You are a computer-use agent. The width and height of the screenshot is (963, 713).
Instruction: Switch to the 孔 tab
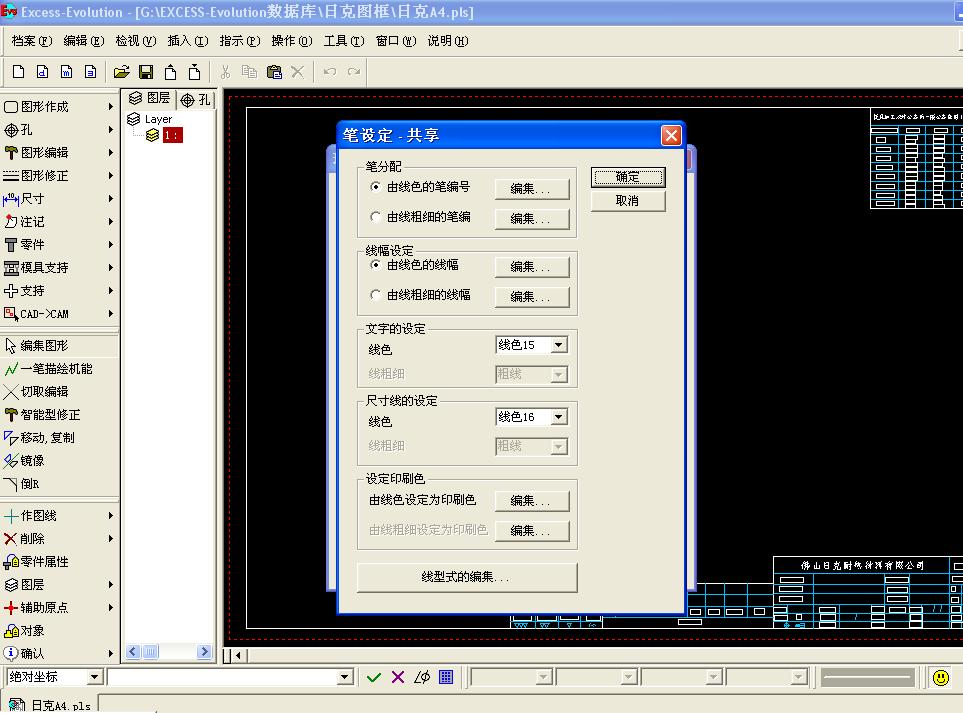196,99
